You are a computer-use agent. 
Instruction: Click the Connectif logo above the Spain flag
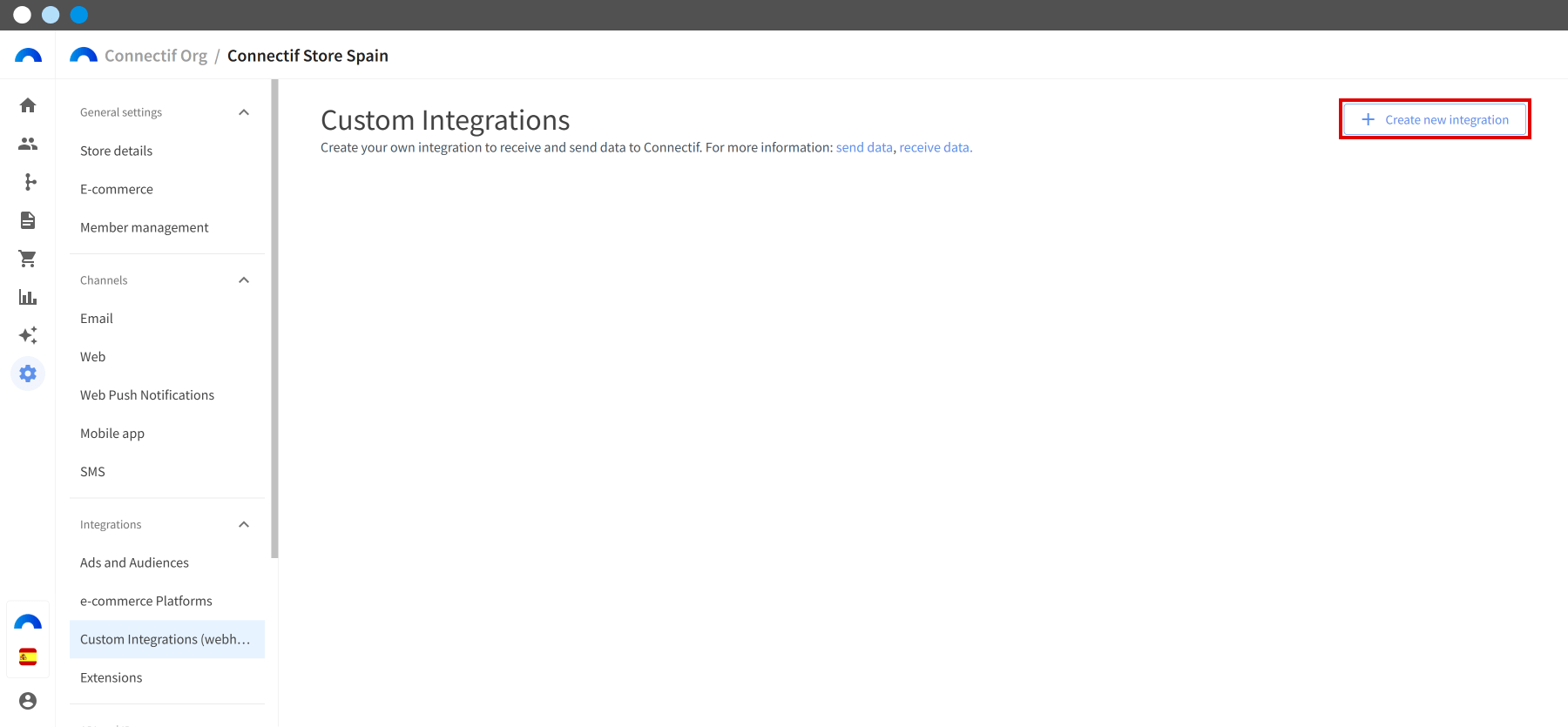point(28,622)
